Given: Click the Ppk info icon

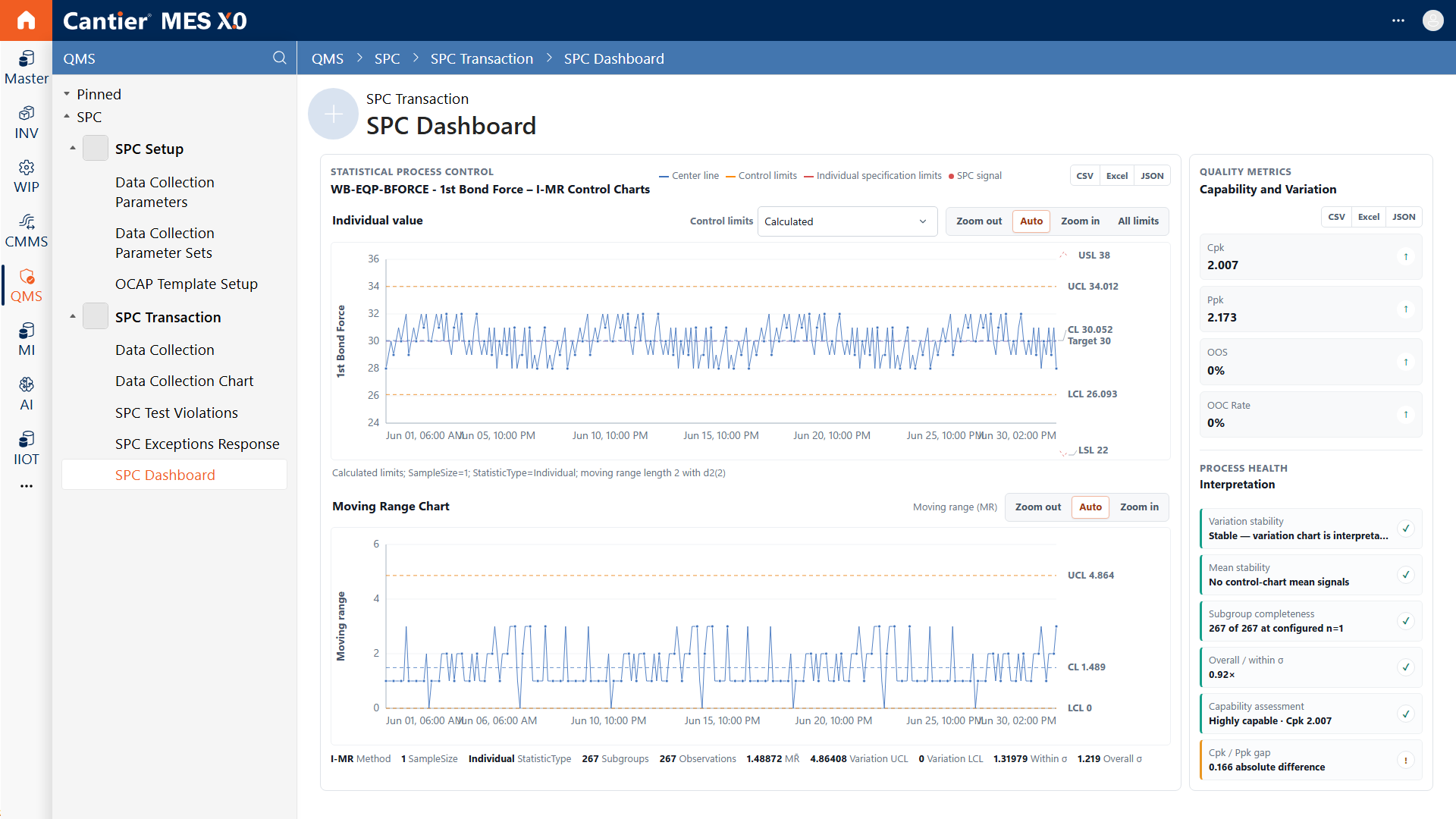Looking at the screenshot, I should coord(1406,309).
